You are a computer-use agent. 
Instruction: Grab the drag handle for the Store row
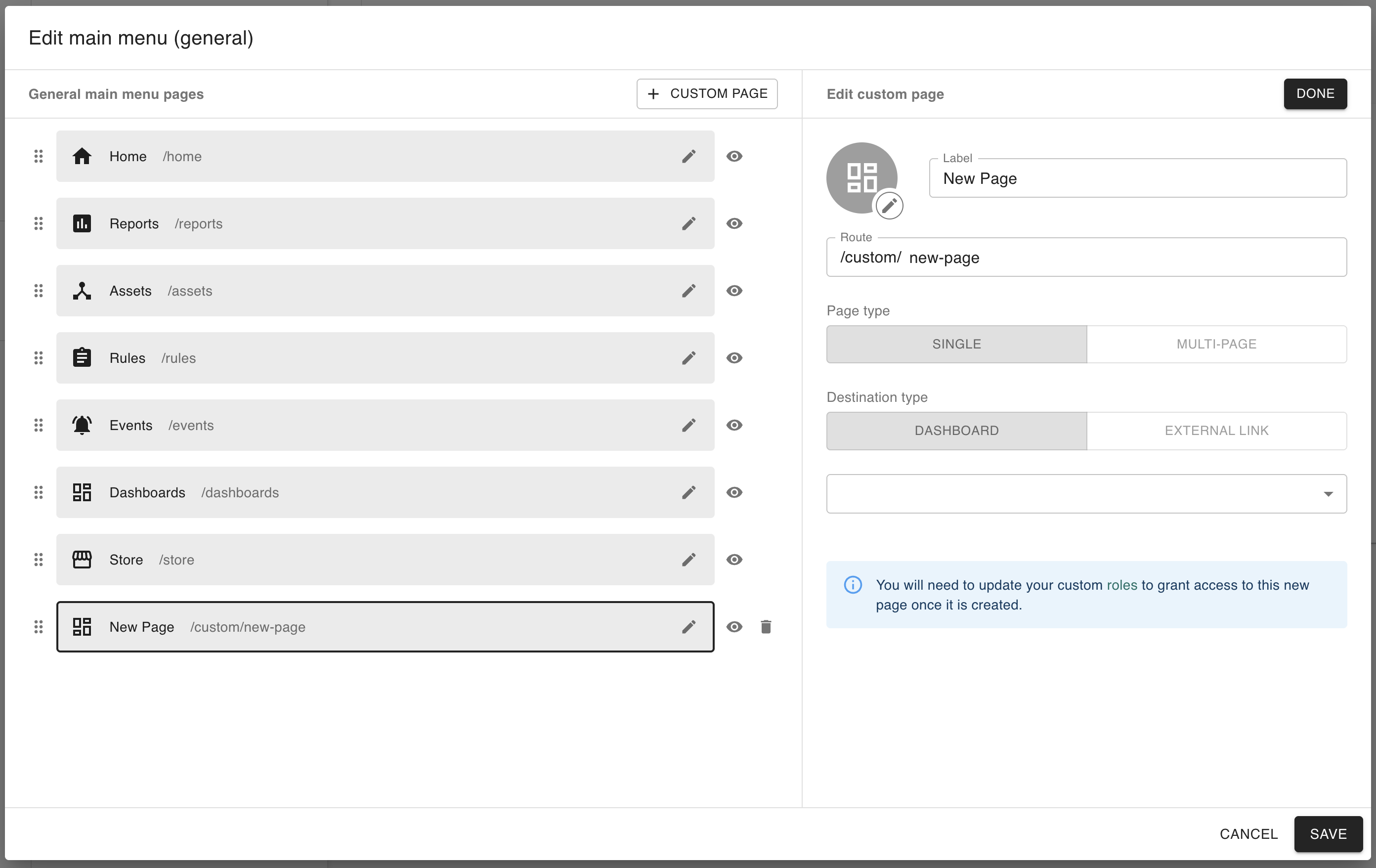point(38,560)
